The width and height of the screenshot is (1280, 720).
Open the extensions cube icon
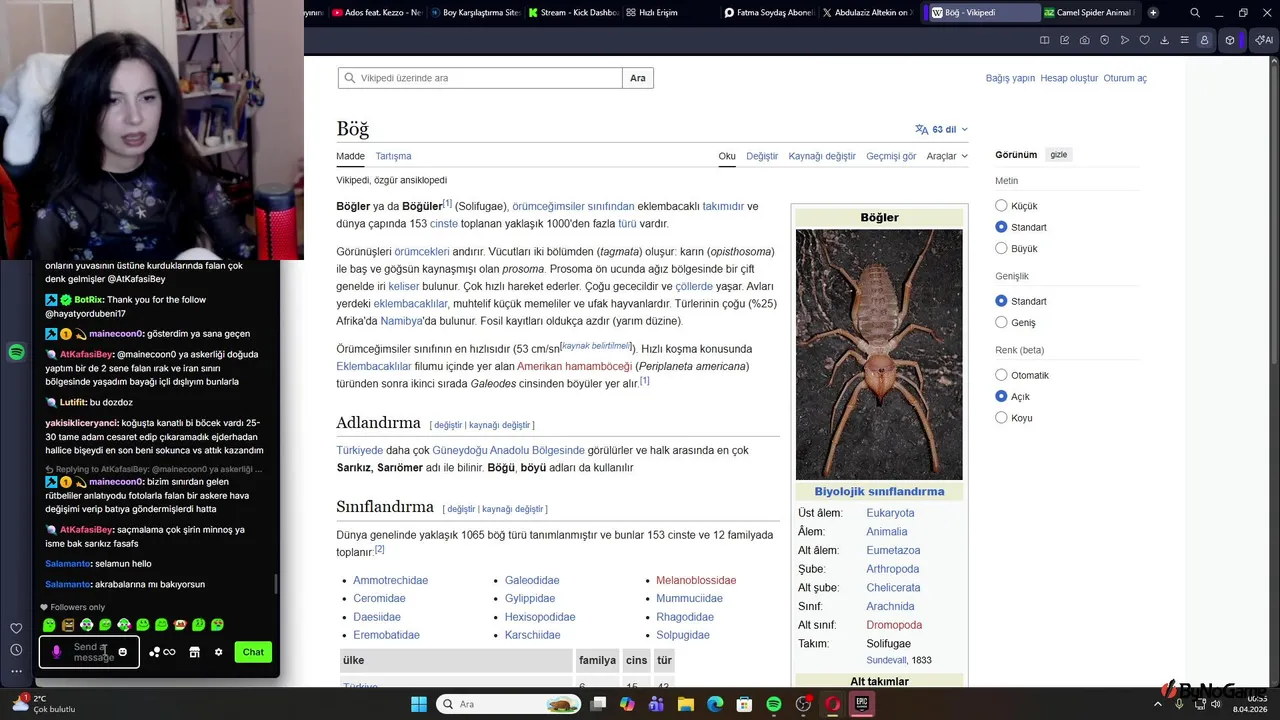(1230, 40)
